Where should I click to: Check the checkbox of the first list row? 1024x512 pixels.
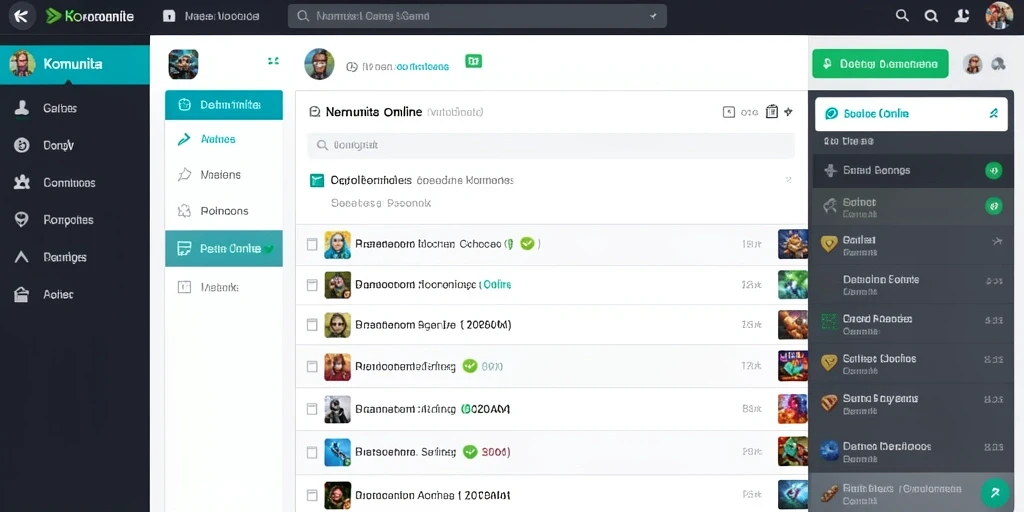312,244
